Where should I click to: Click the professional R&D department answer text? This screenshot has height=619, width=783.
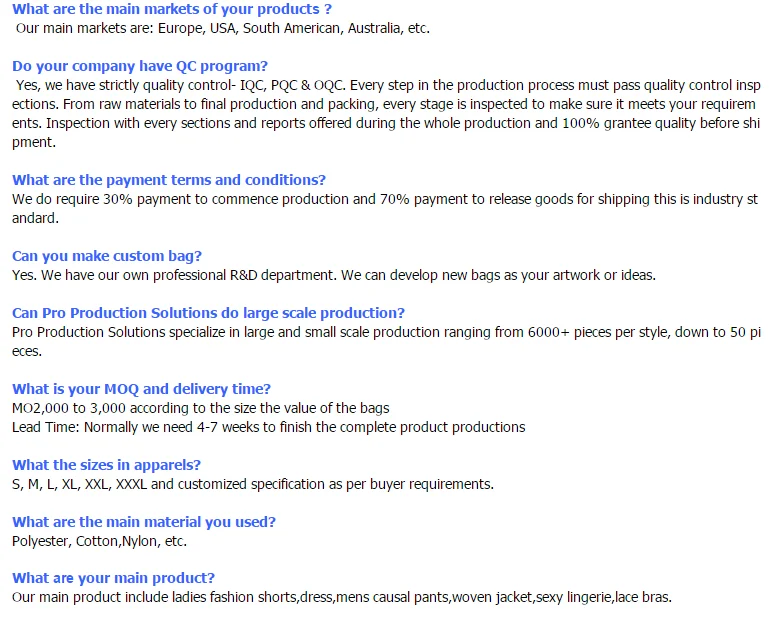coord(334,275)
